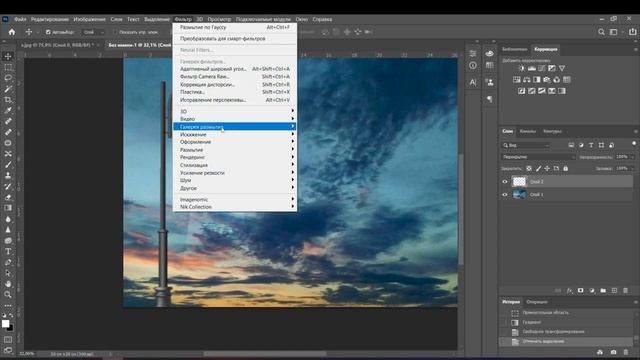Toggle lock position
The image size is (640, 360).
547,168
